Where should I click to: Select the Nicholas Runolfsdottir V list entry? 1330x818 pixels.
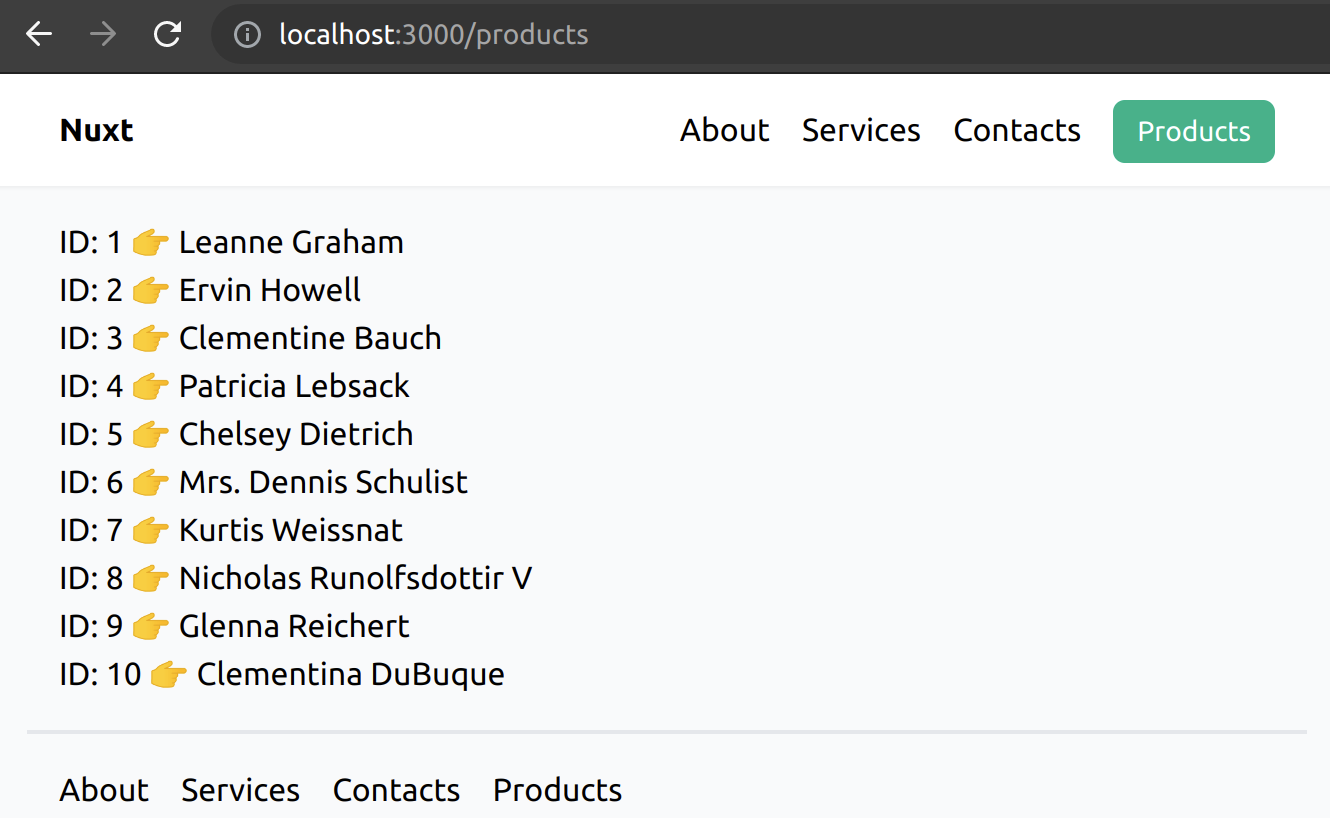(x=355, y=579)
